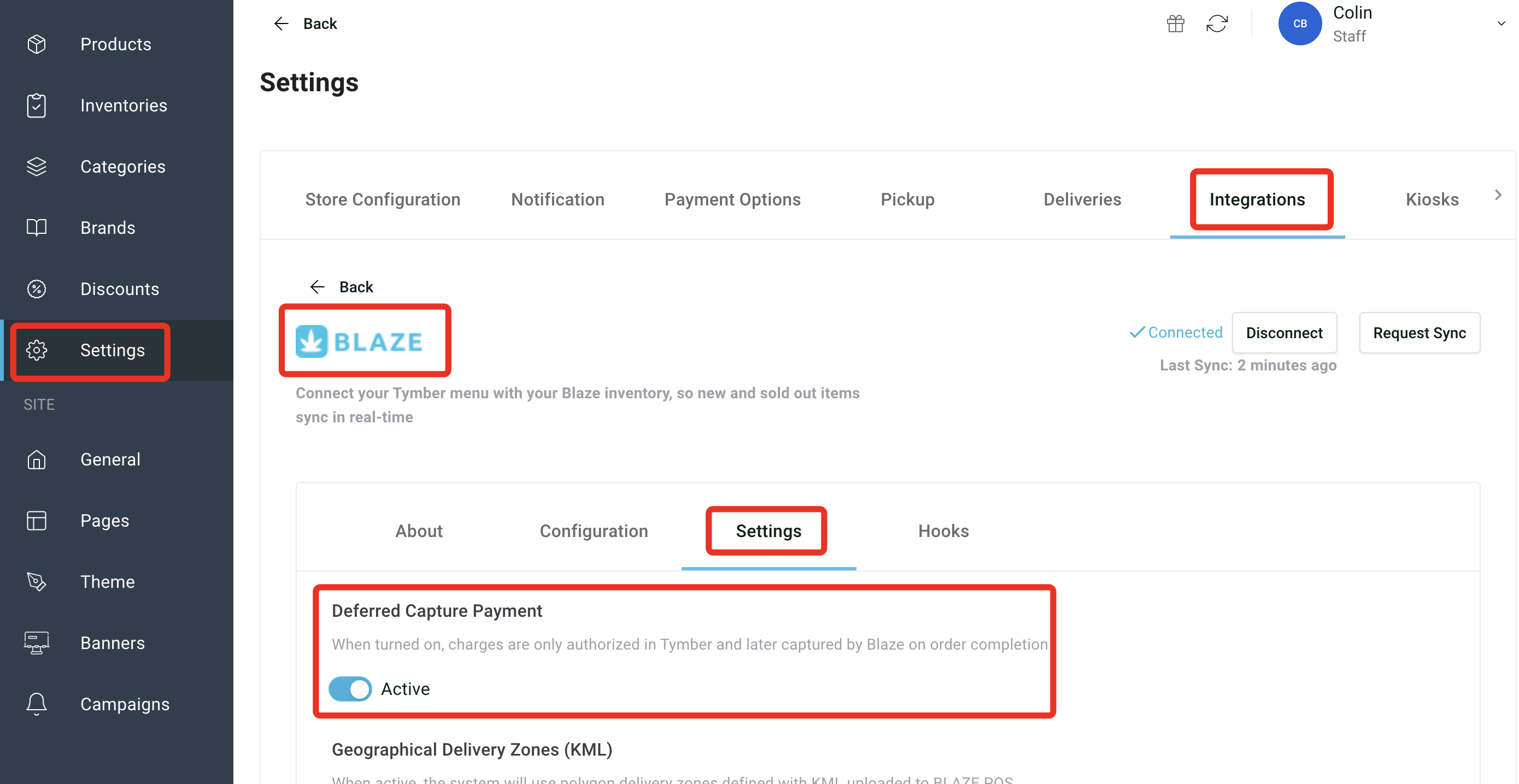
Task: Select Categories in the sidebar
Action: [x=122, y=166]
